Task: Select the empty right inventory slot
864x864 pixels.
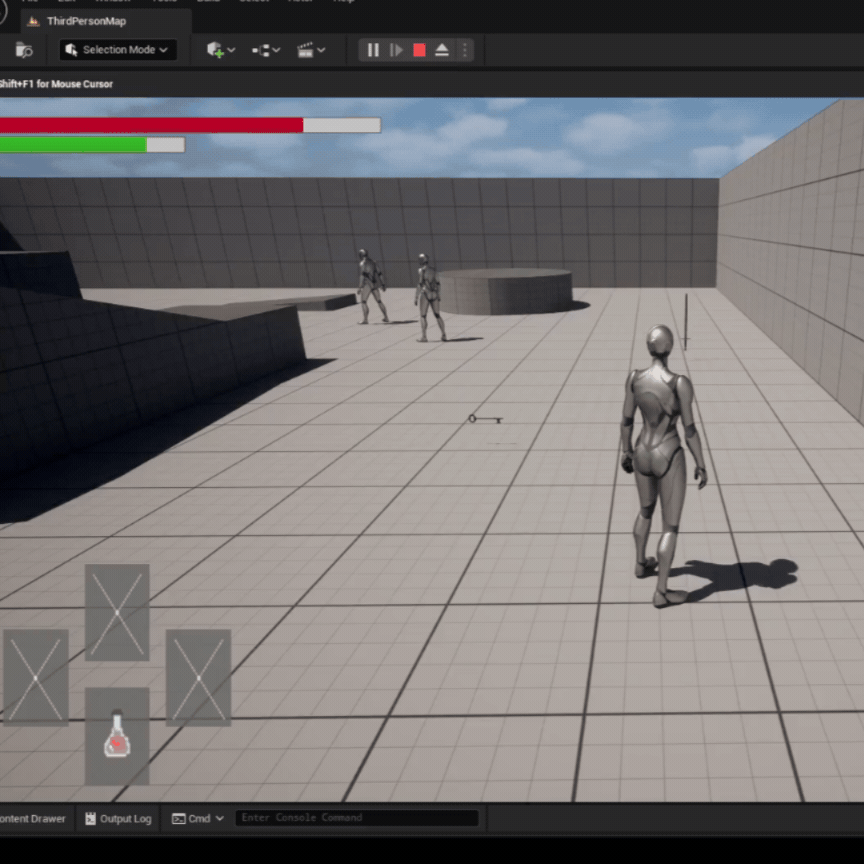Action: pos(198,678)
